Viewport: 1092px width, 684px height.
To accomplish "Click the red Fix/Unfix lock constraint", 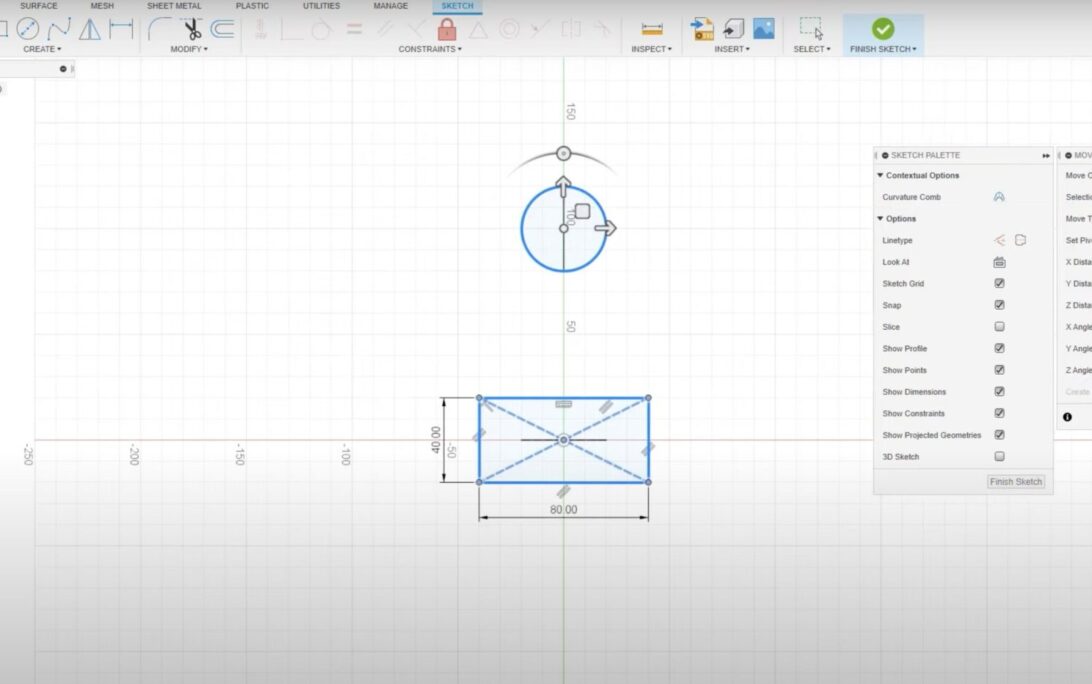I will [447, 29].
